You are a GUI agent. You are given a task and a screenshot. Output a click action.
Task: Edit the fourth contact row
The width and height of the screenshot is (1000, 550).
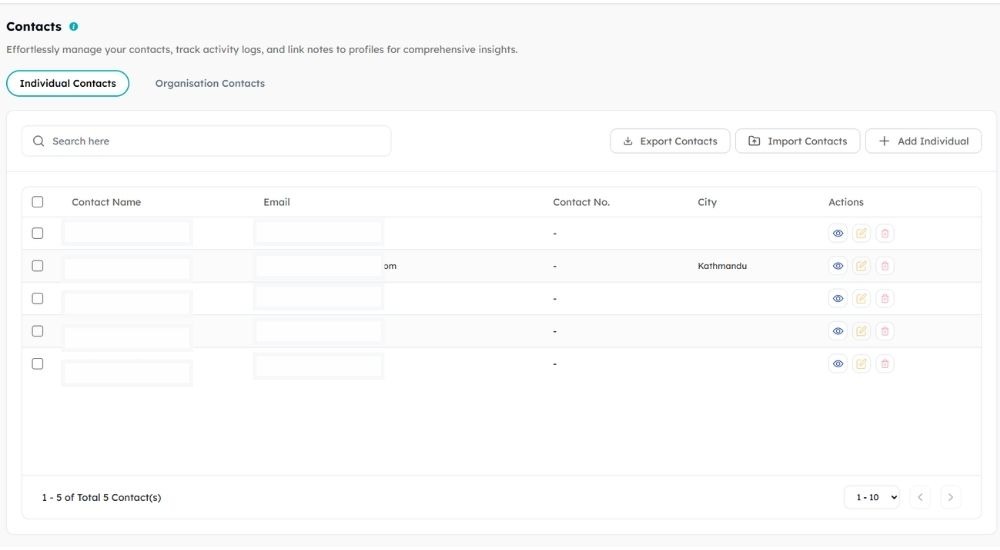pos(861,331)
